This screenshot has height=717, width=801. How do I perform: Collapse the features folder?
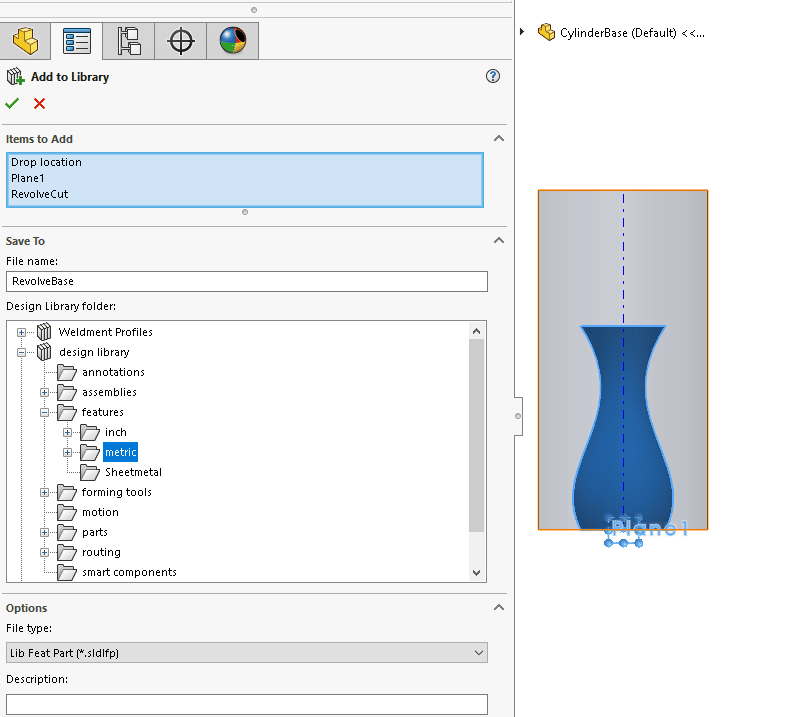[44, 412]
